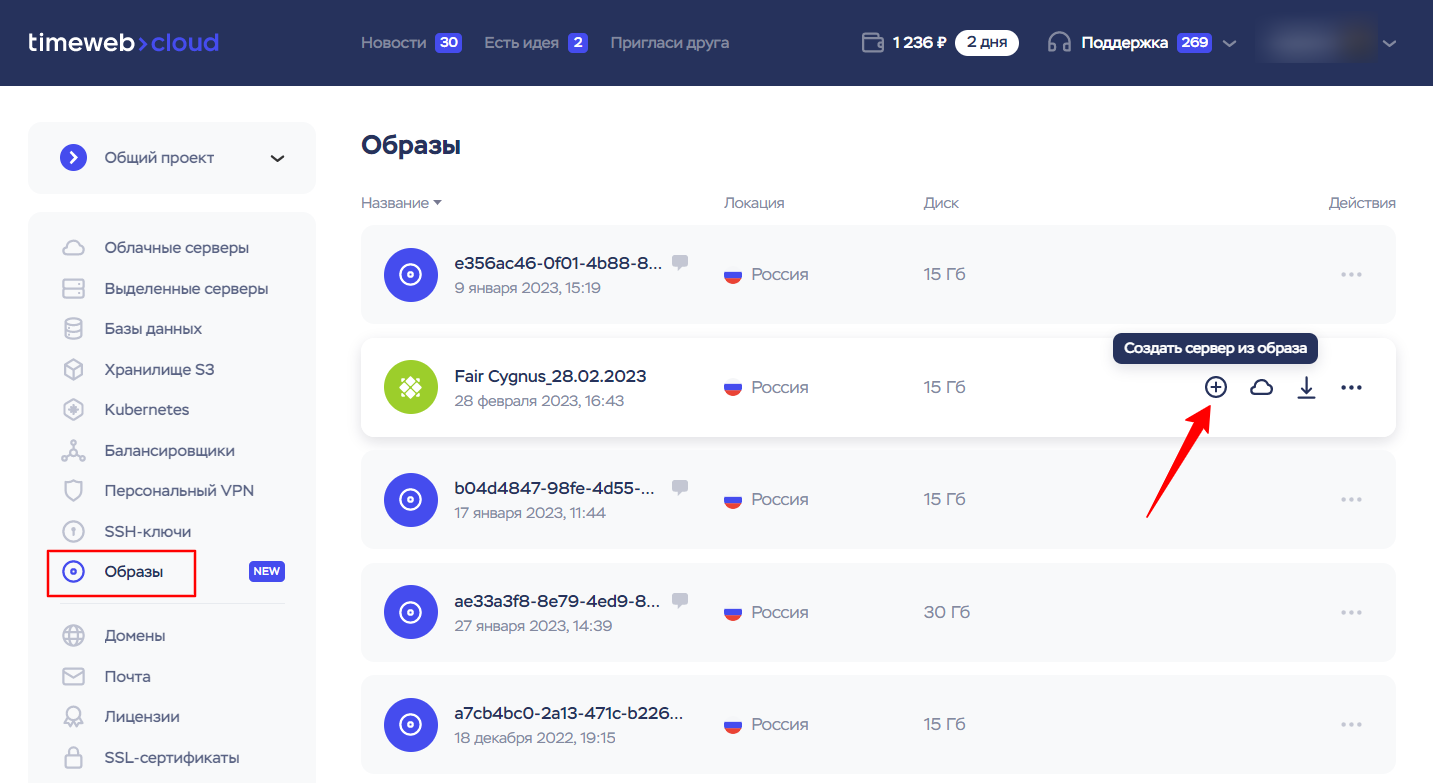Open the Новости link in header
Viewport: 1433px width, 783px height.
coord(393,43)
